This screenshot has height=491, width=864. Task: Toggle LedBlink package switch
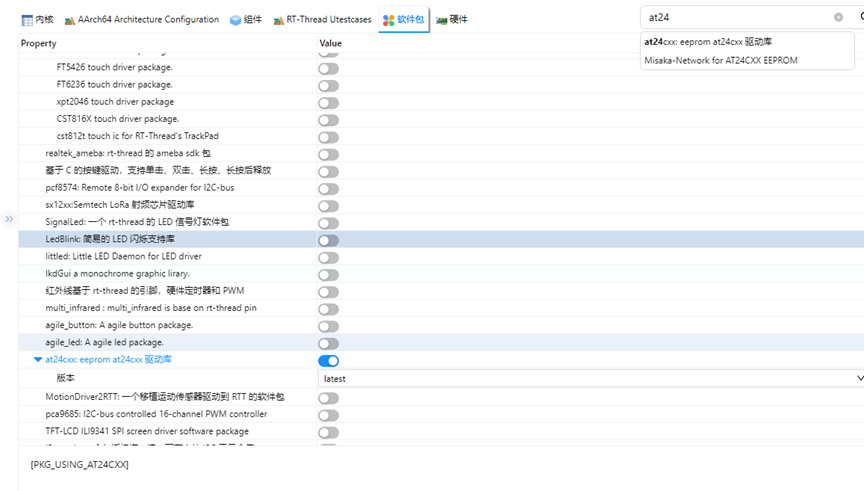coord(328,240)
